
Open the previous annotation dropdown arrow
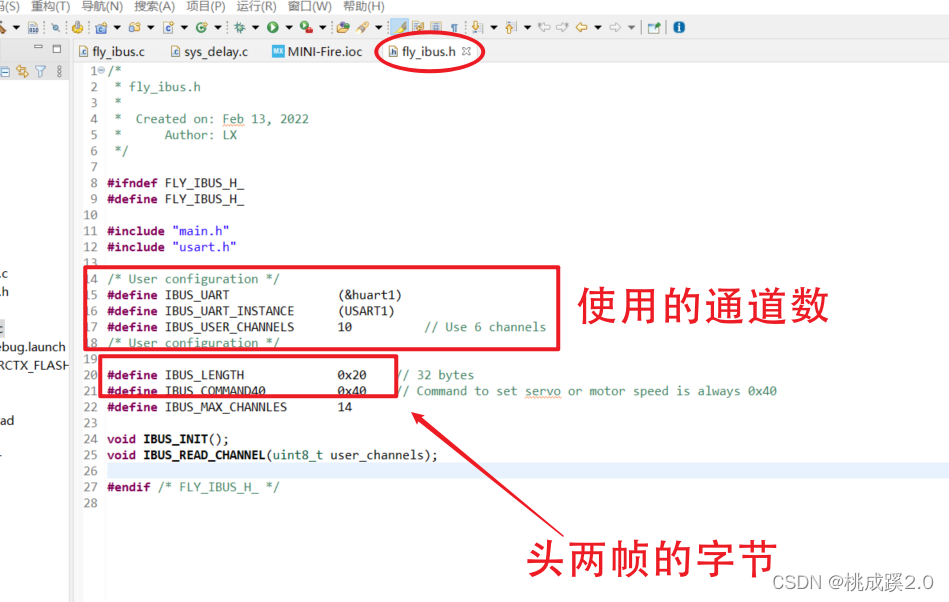pos(528,27)
